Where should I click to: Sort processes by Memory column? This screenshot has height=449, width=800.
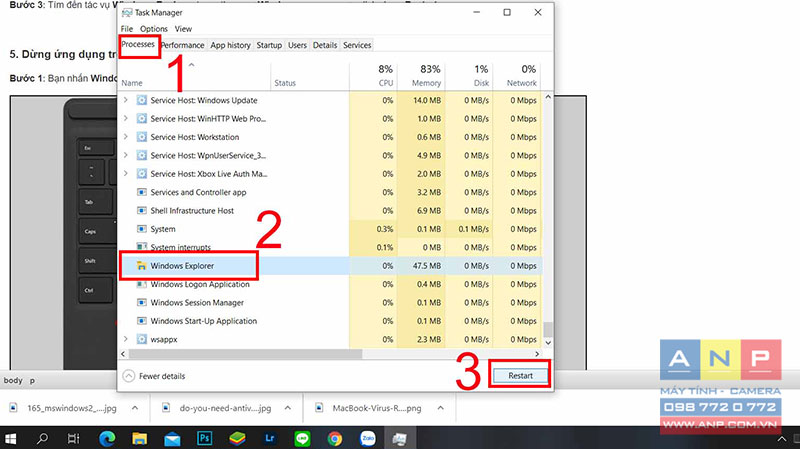(x=421, y=75)
